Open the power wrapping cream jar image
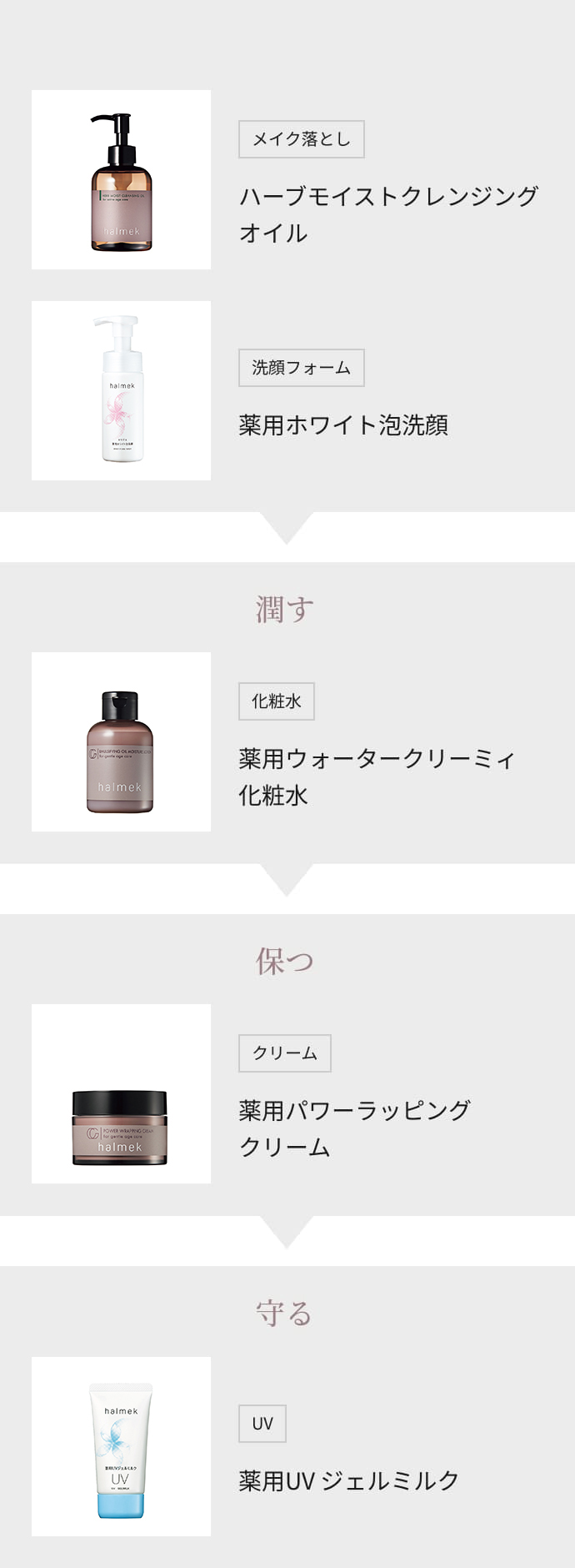This screenshot has height=1568, width=575. click(121, 1093)
